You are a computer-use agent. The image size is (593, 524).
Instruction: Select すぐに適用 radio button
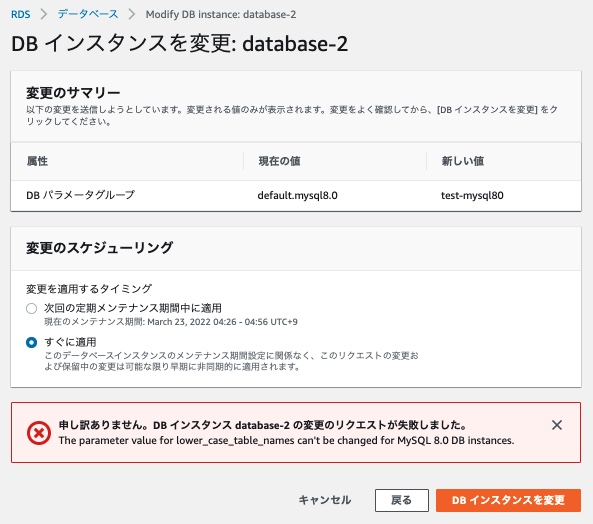coord(31,343)
